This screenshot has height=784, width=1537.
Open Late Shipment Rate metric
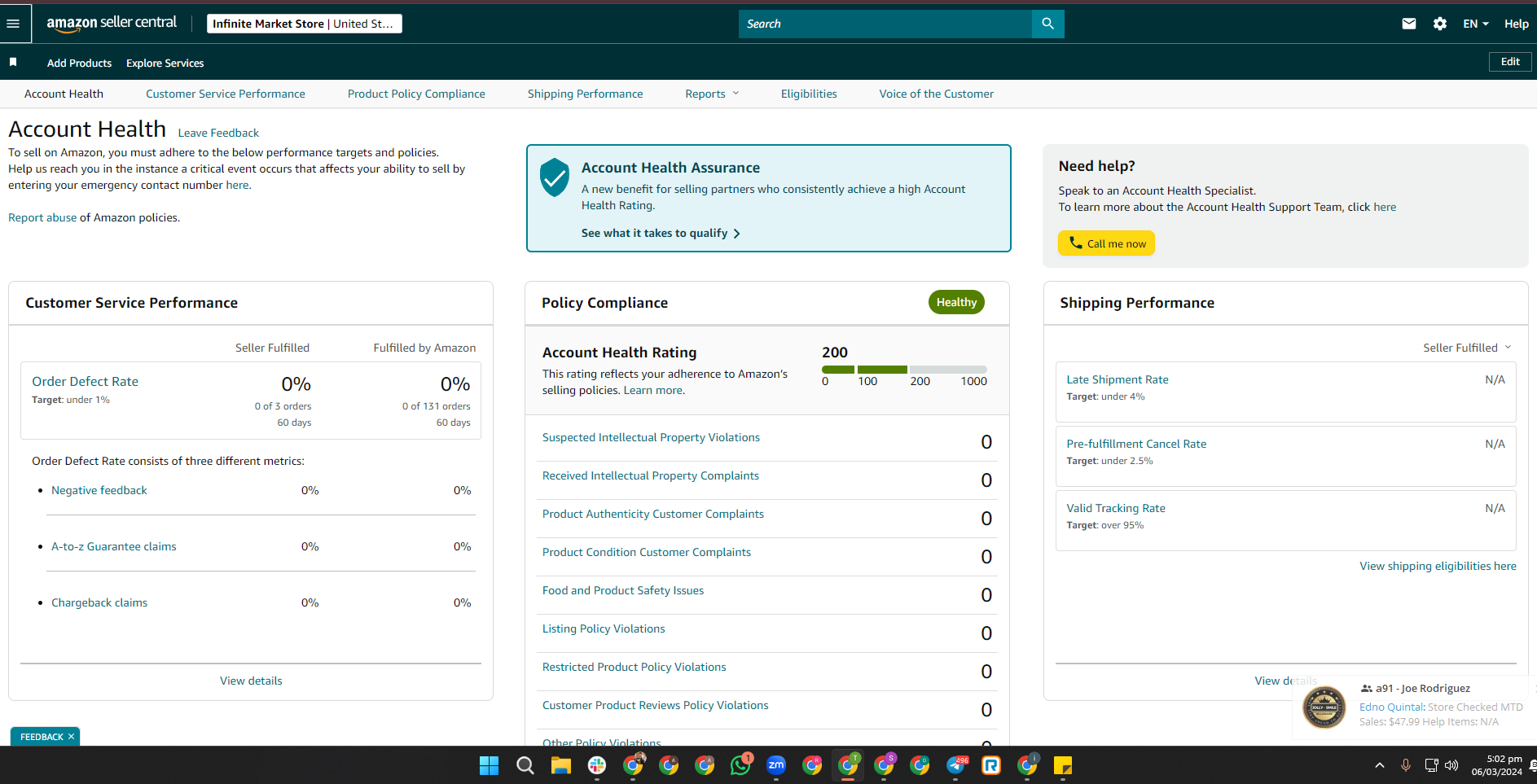[x=1118, y=379]
